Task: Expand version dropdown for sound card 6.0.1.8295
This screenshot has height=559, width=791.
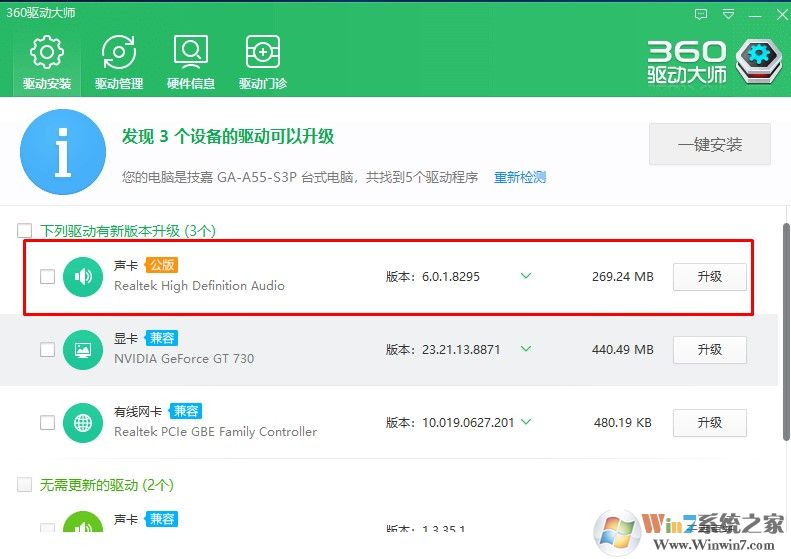Action: [x=526, y=276]
